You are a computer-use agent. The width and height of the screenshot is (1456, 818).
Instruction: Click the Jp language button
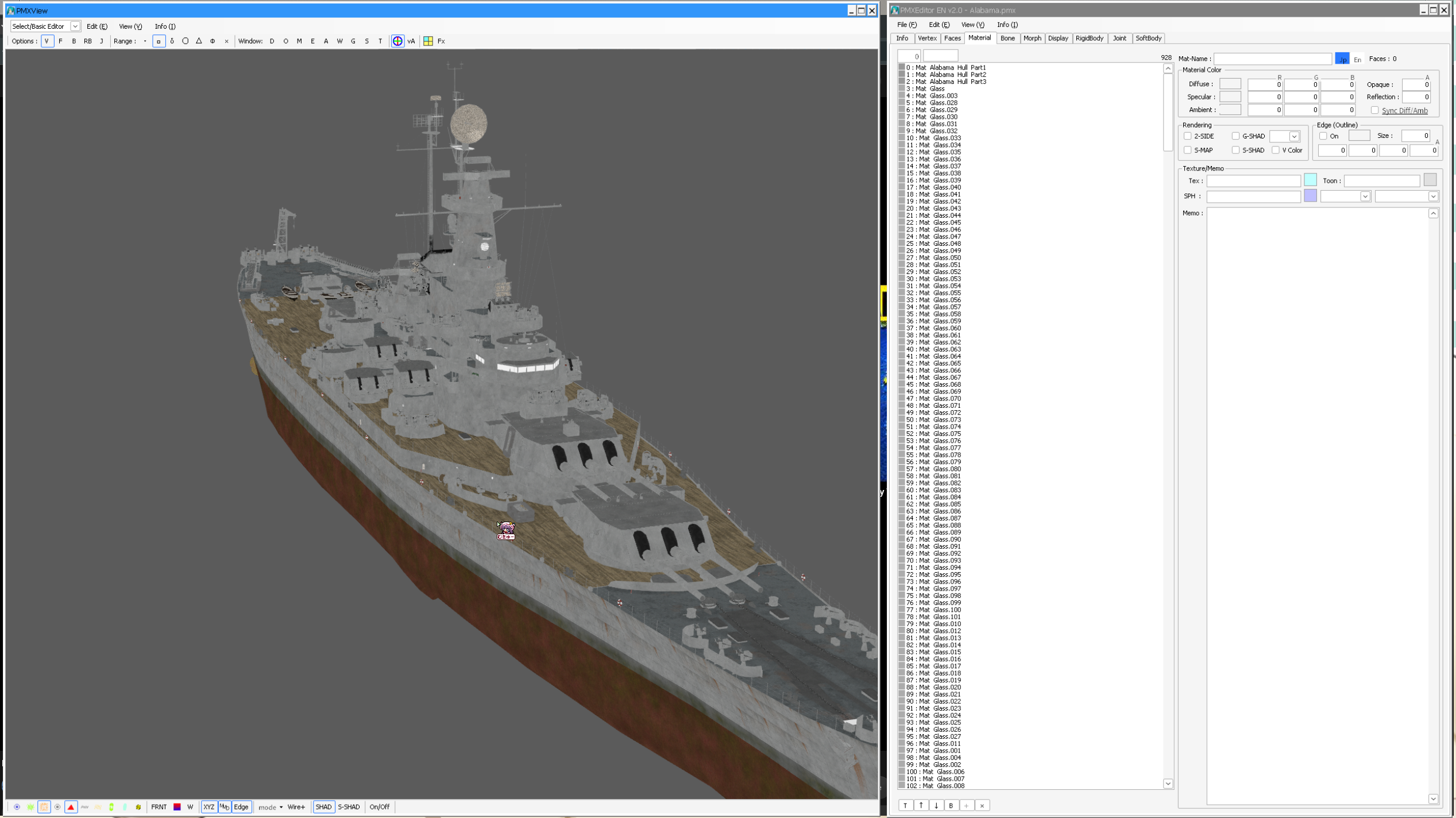(x=1342, y=59)
